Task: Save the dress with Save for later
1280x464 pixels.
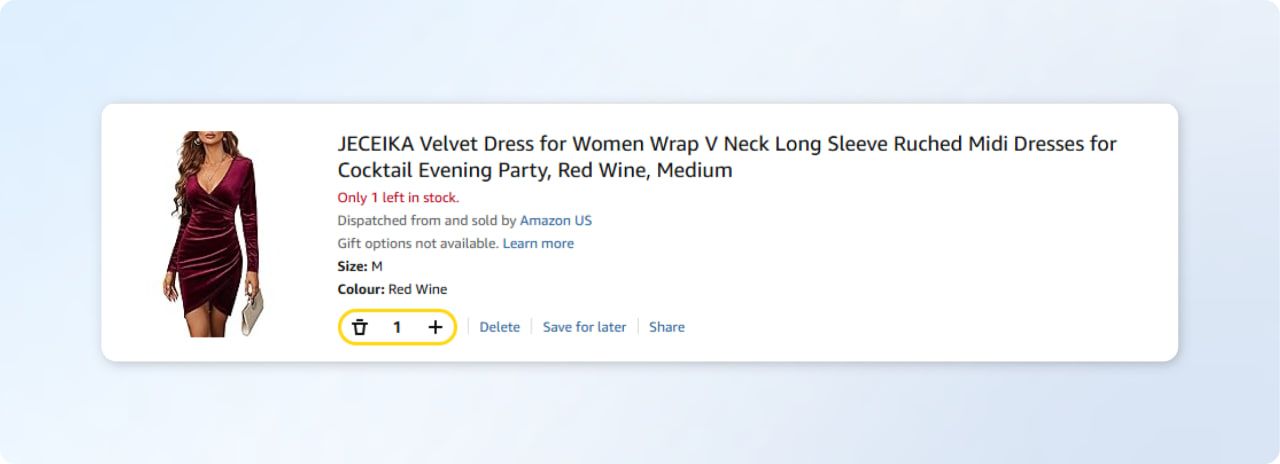Action: pos(584,327)
